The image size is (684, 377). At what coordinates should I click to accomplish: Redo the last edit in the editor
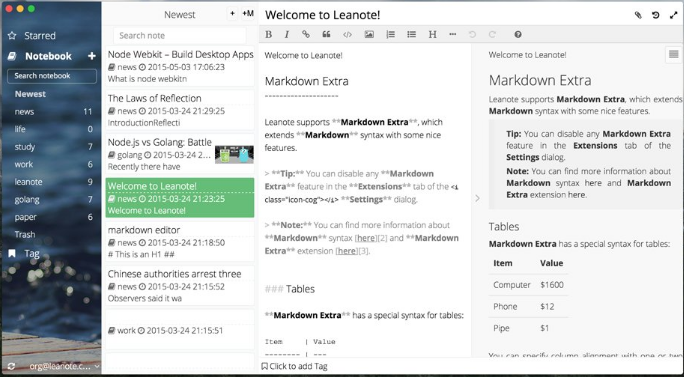coord(492,34)
